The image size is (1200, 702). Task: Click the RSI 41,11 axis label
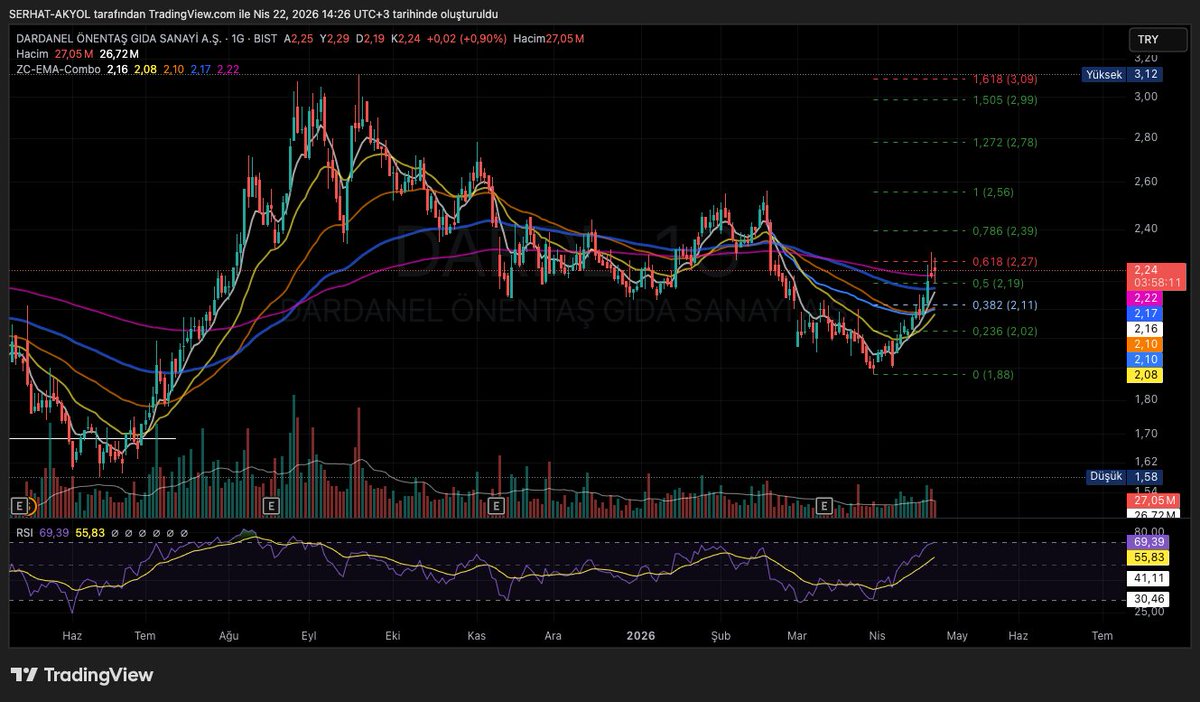[1150, 578]
